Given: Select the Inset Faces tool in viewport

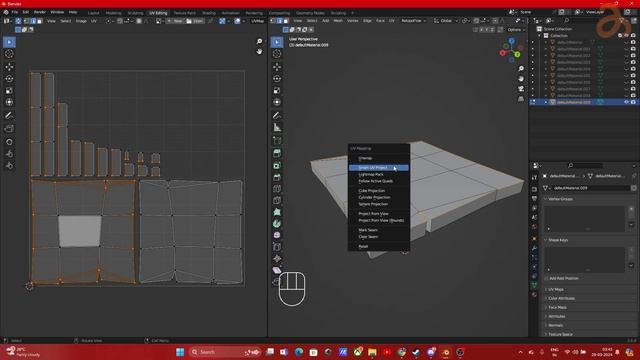Looking at the screenshot, I should pos(277,165).
